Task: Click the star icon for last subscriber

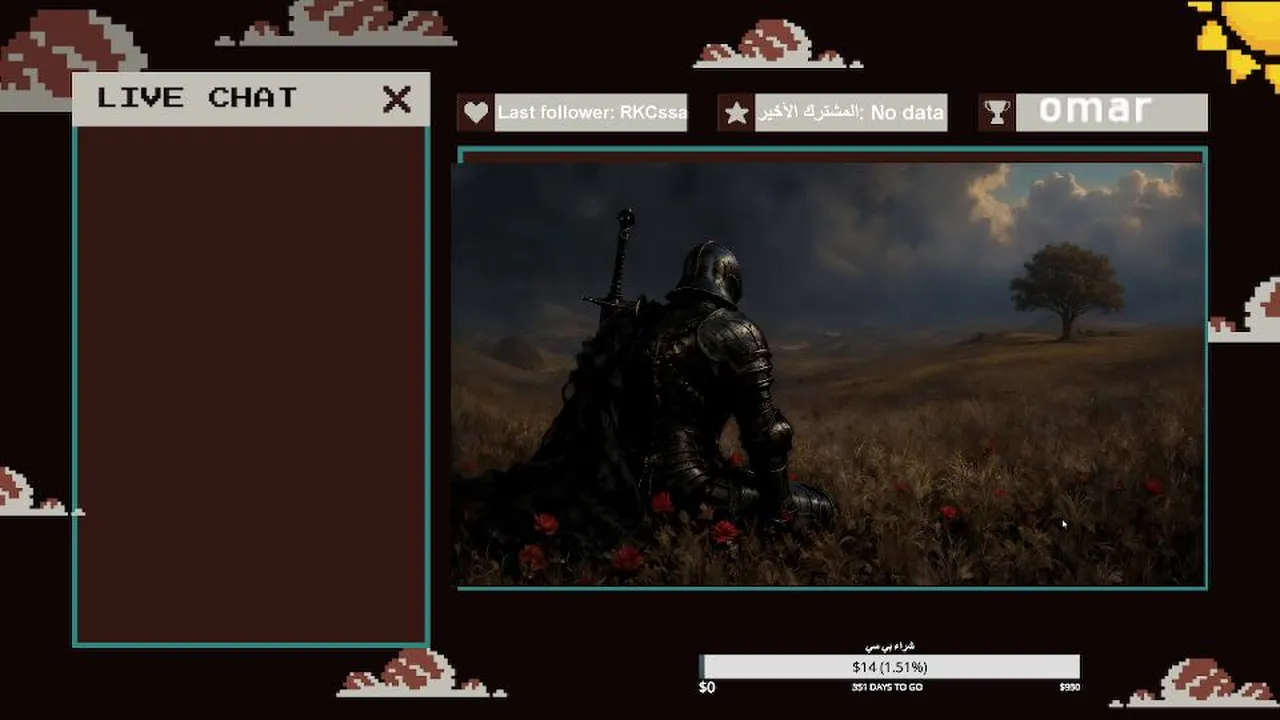Action: pos(737,113)
